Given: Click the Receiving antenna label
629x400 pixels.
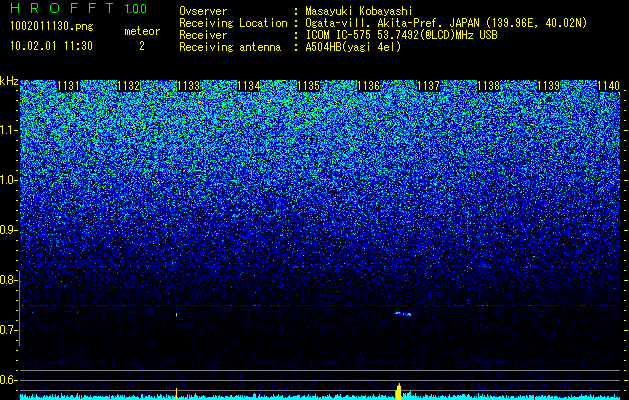Looking at the screenshot, I should [x=230, y=47].
